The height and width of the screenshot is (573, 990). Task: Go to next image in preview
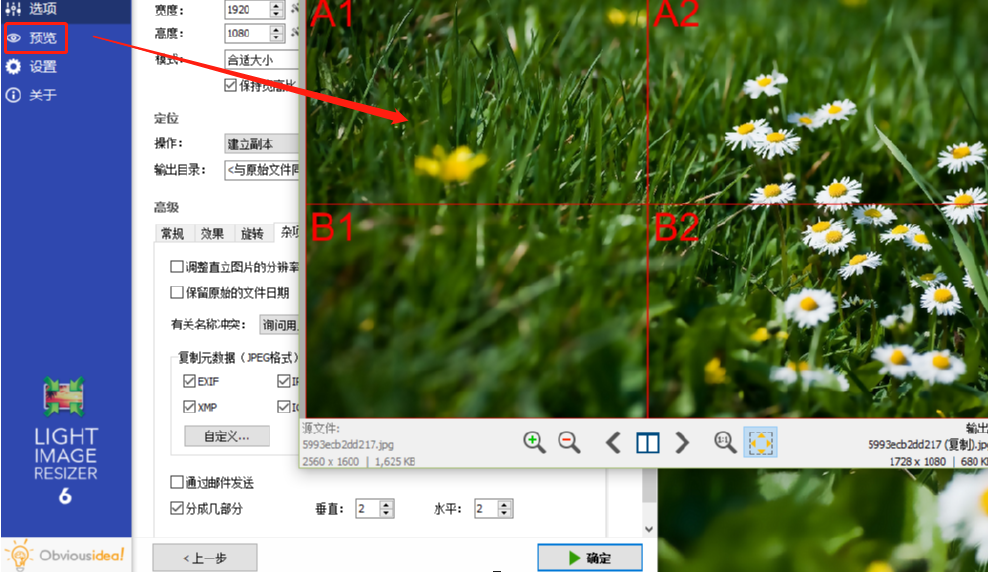[x=682, y=442]
